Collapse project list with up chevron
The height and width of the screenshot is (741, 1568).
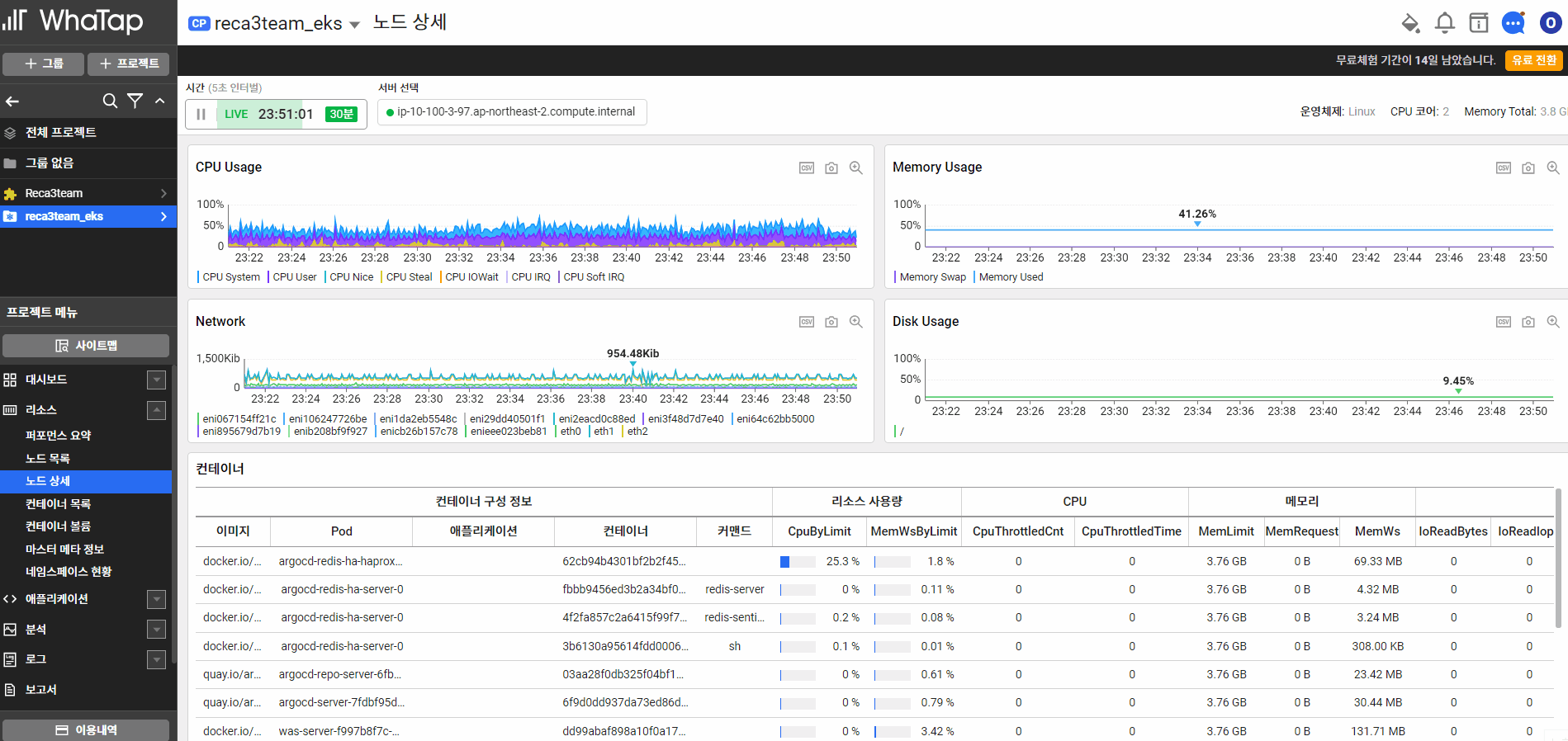[160, 101]
